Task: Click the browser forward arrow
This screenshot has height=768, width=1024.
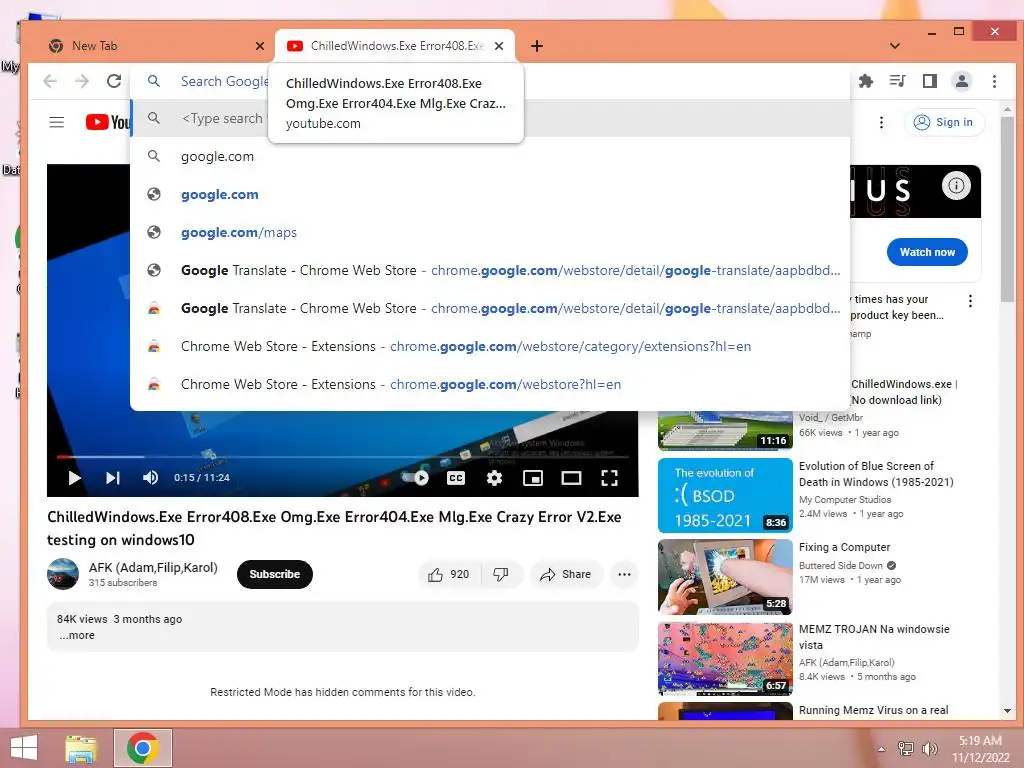Action: (x=82, y=81)
